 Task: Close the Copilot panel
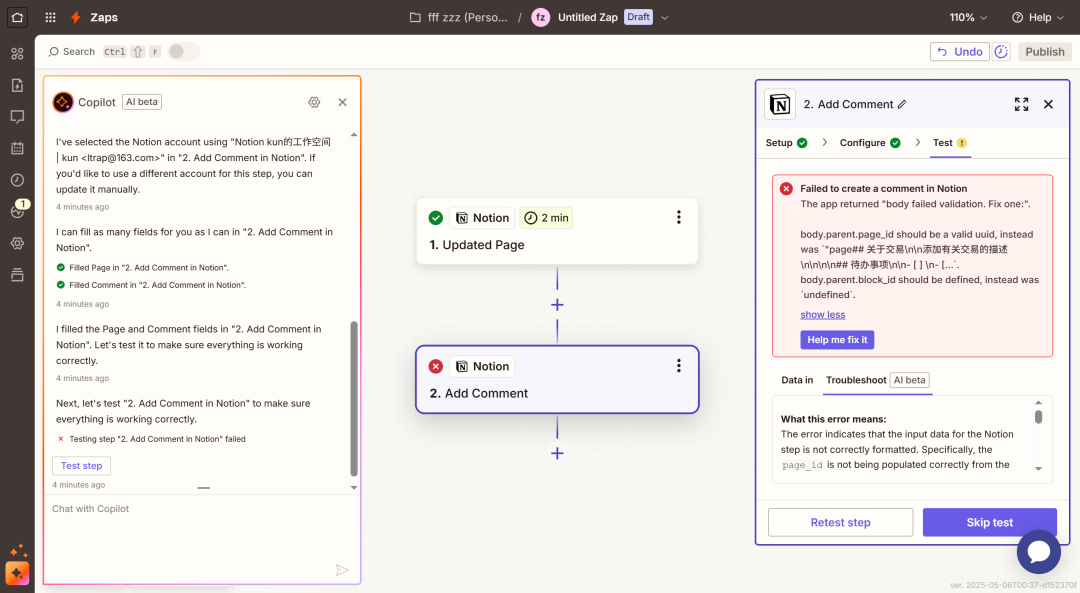[342, 102]
